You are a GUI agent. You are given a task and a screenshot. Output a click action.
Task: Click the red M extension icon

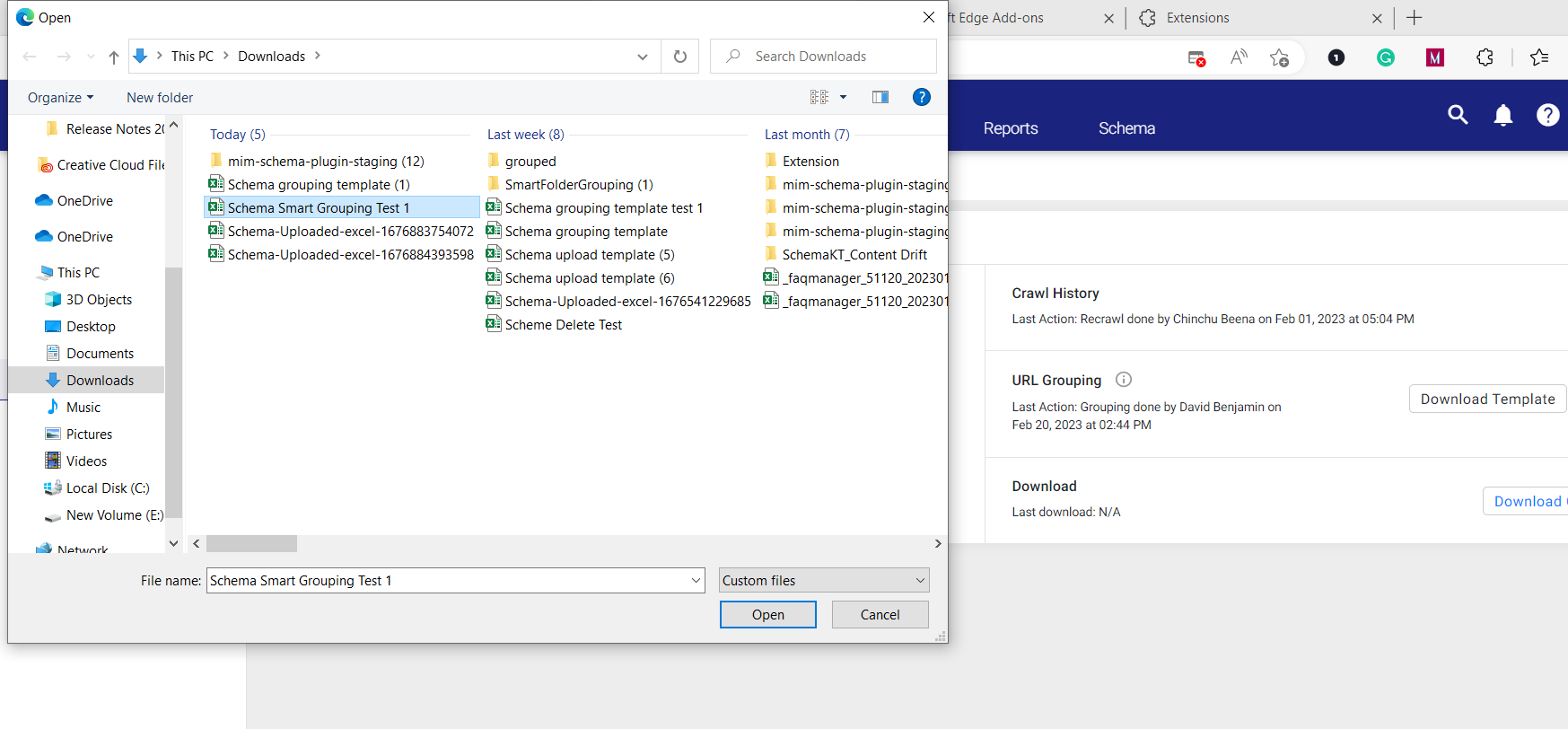click(1435, 57)
